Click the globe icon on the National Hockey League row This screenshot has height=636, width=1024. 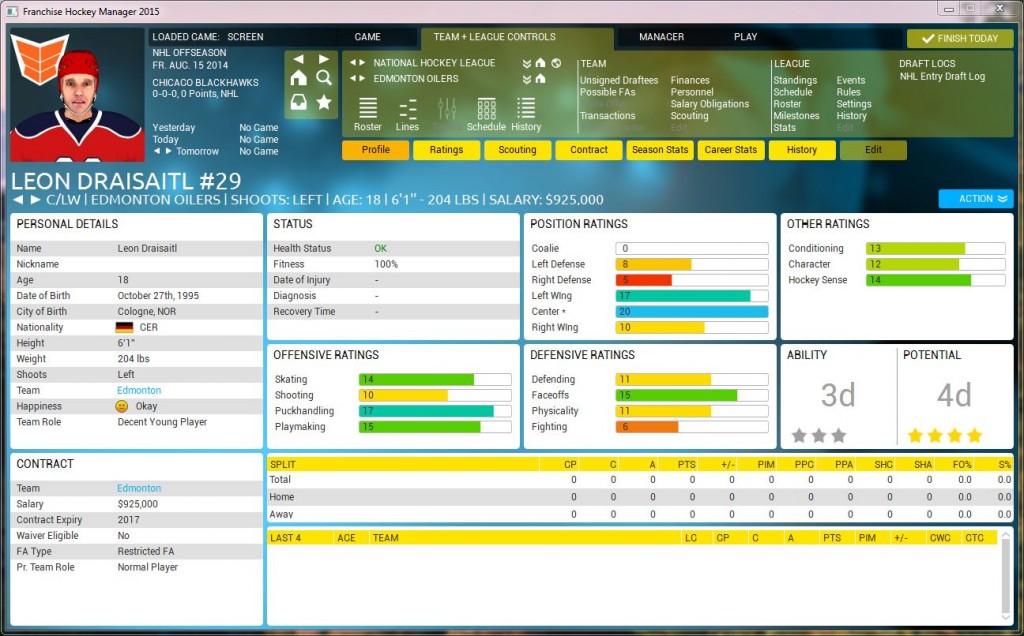pyautogui.click(x=556, y=63)
